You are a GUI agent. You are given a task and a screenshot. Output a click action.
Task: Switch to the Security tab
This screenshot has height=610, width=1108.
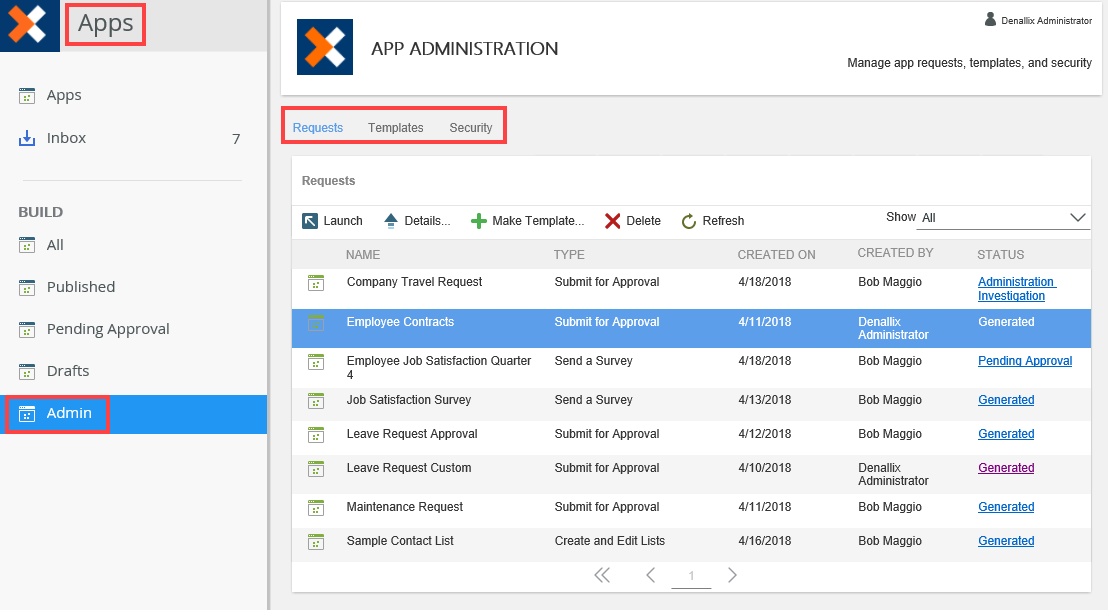[x=470, y=128]
